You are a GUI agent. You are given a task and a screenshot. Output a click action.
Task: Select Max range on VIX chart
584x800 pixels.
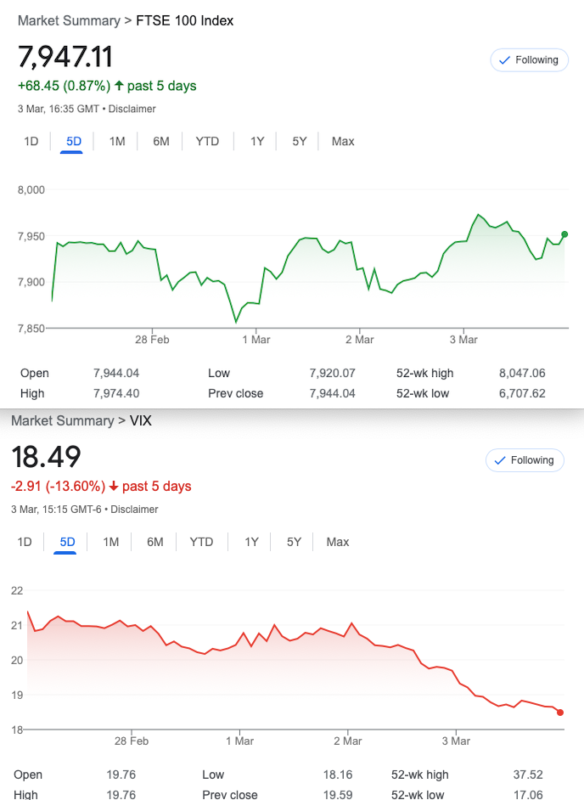(338, 542)
